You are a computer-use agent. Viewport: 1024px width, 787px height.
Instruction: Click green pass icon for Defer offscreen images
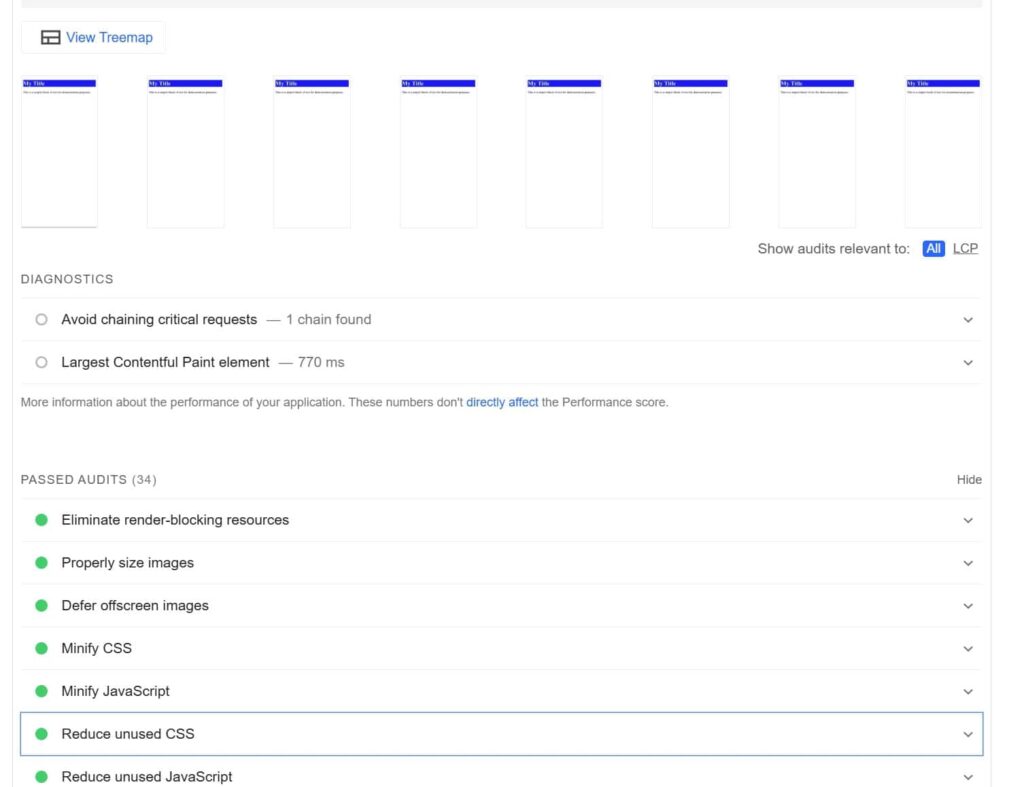pos(41,606)
